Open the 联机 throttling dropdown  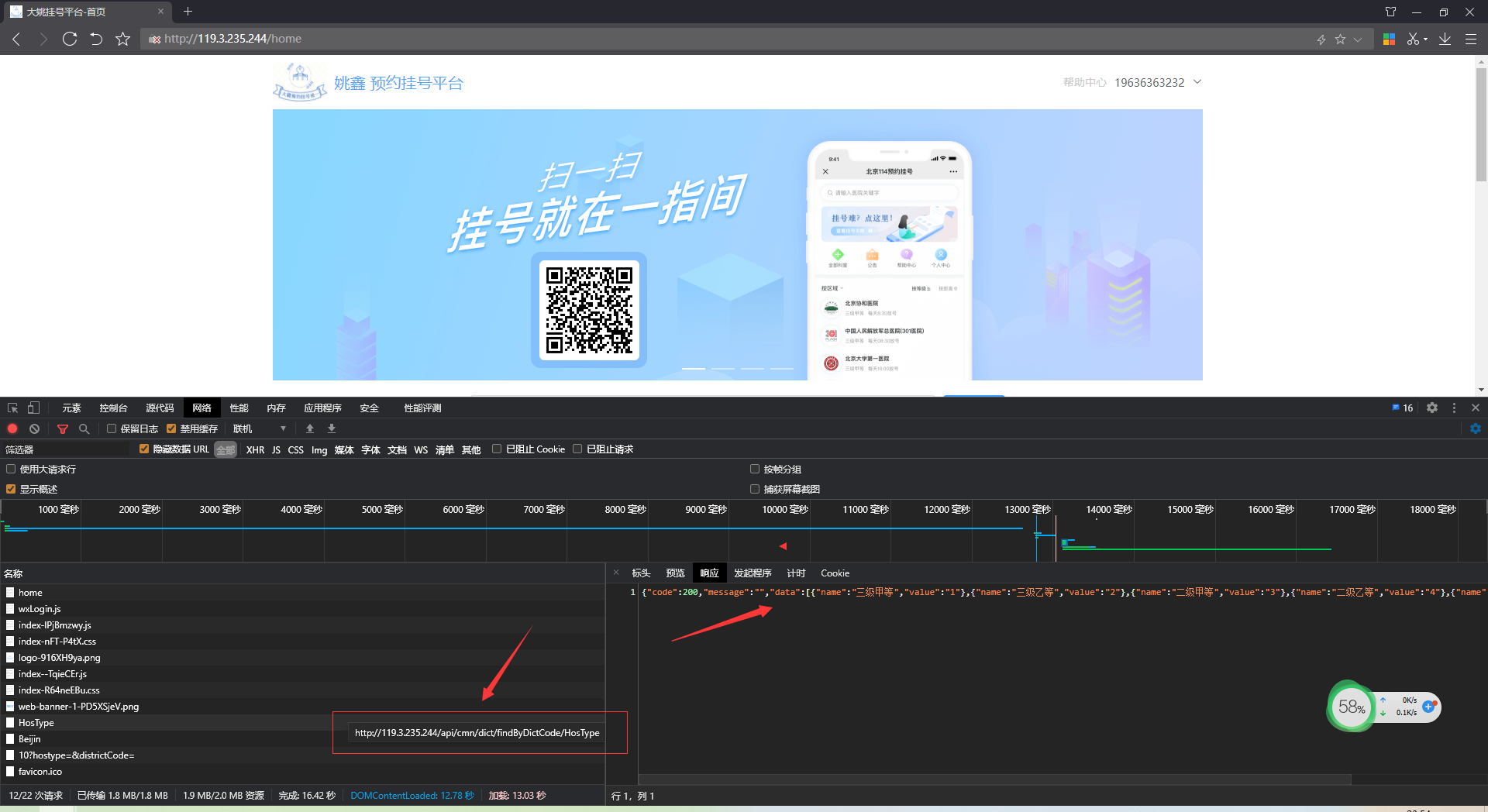pos(260,428)
